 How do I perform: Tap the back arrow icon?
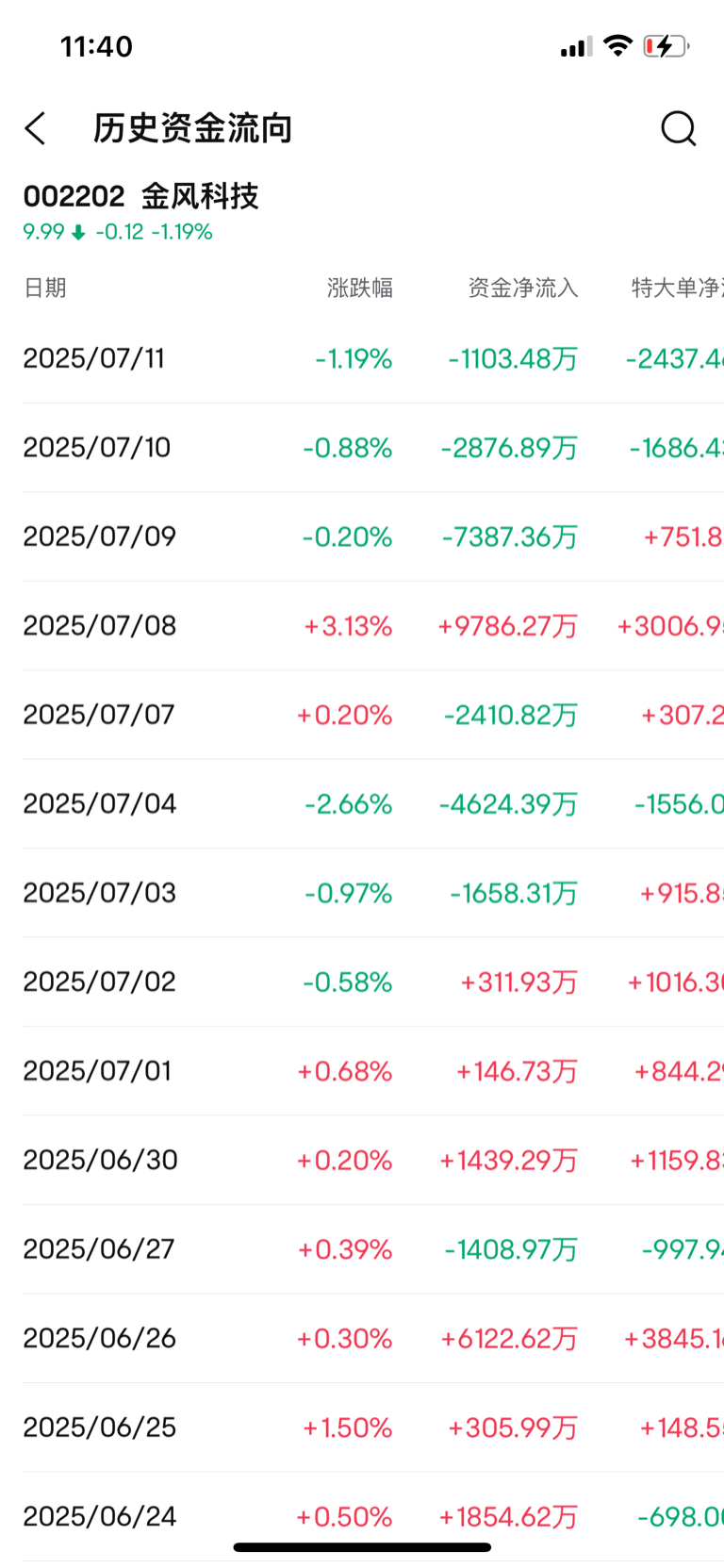36,128
